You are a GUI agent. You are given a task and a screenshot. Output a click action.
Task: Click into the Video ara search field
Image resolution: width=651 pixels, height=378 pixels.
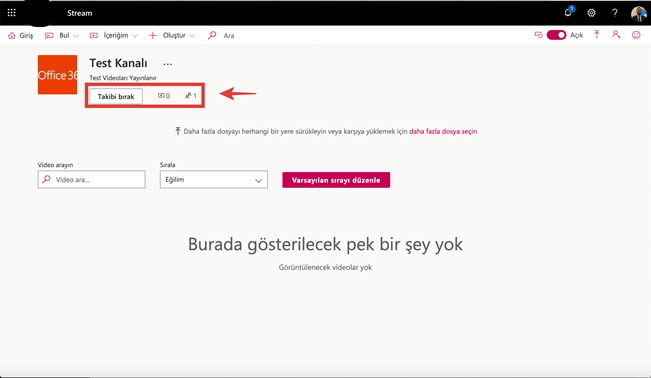91,179
